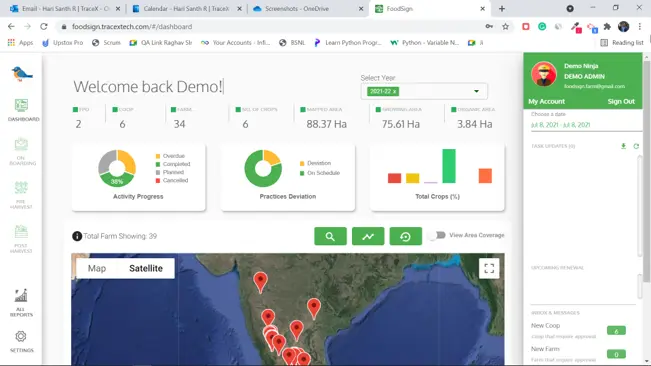Click the password key icon in the address bar
651x366 pixels.
click(489, 27)
